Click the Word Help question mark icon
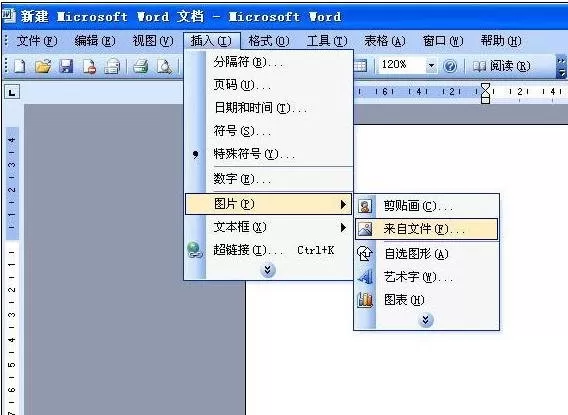This screenshot has height=415, width=568. (450, 66)
